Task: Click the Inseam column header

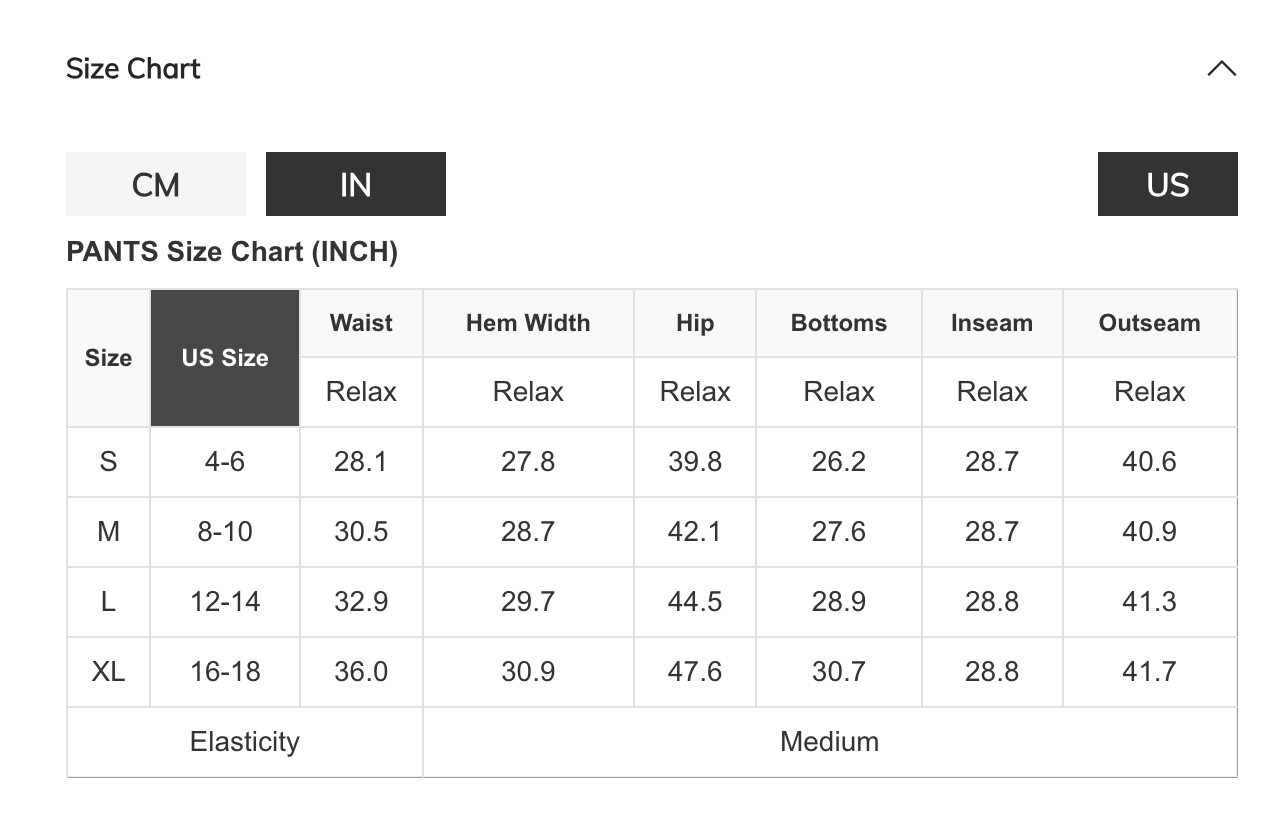Action: 992,323
